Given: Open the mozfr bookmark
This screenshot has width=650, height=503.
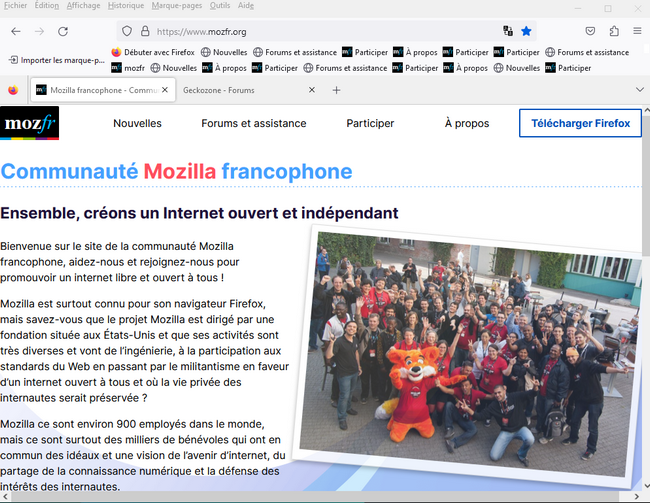Looking at the screenshot, I should (x=128, y=68).
